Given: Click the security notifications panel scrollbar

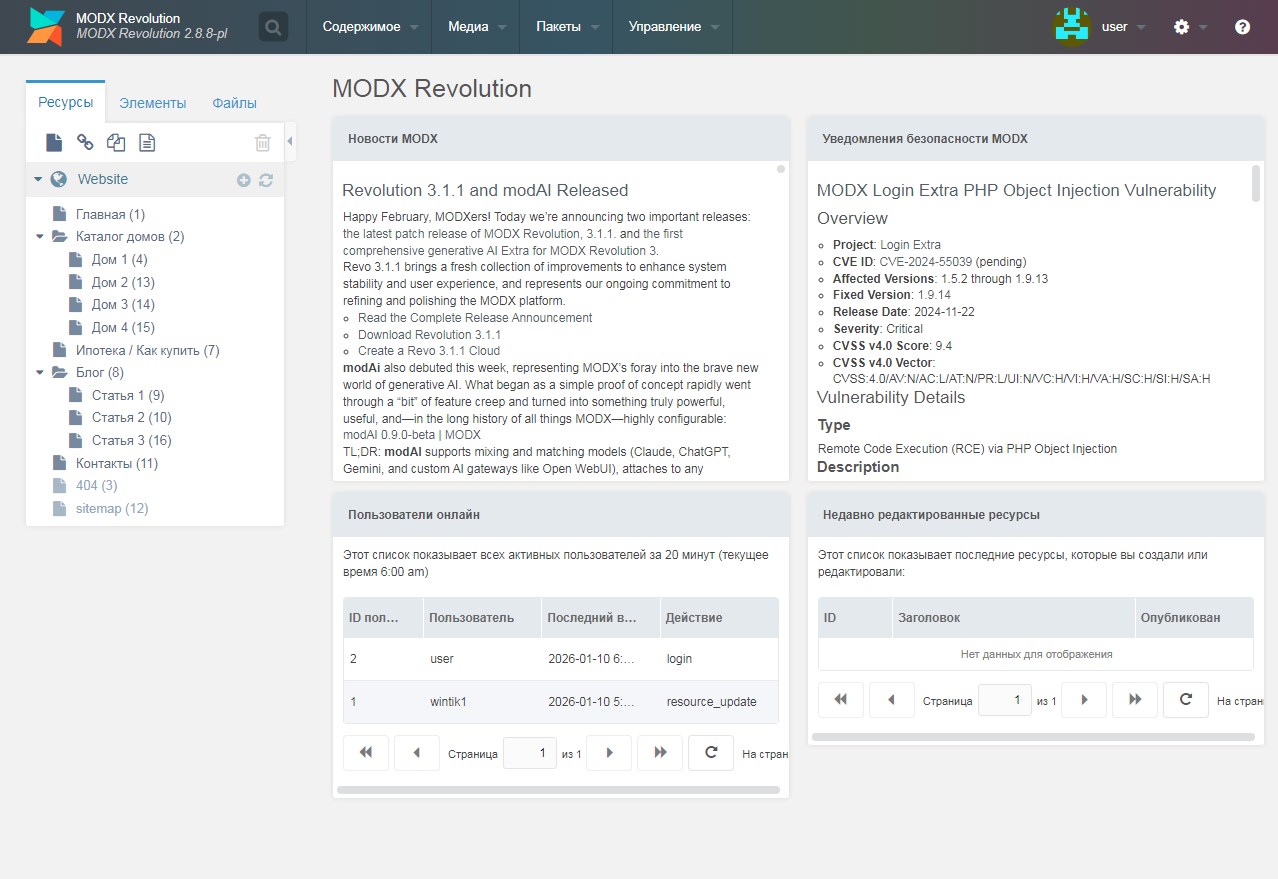Looking at the screenshot, I should coord(1256,184).
